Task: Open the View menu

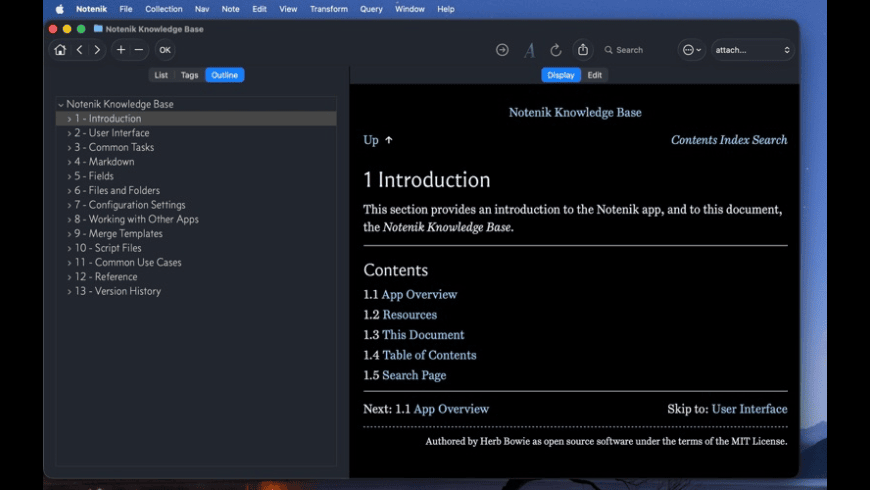Action: pyautogui.click(x=288, y=9)
